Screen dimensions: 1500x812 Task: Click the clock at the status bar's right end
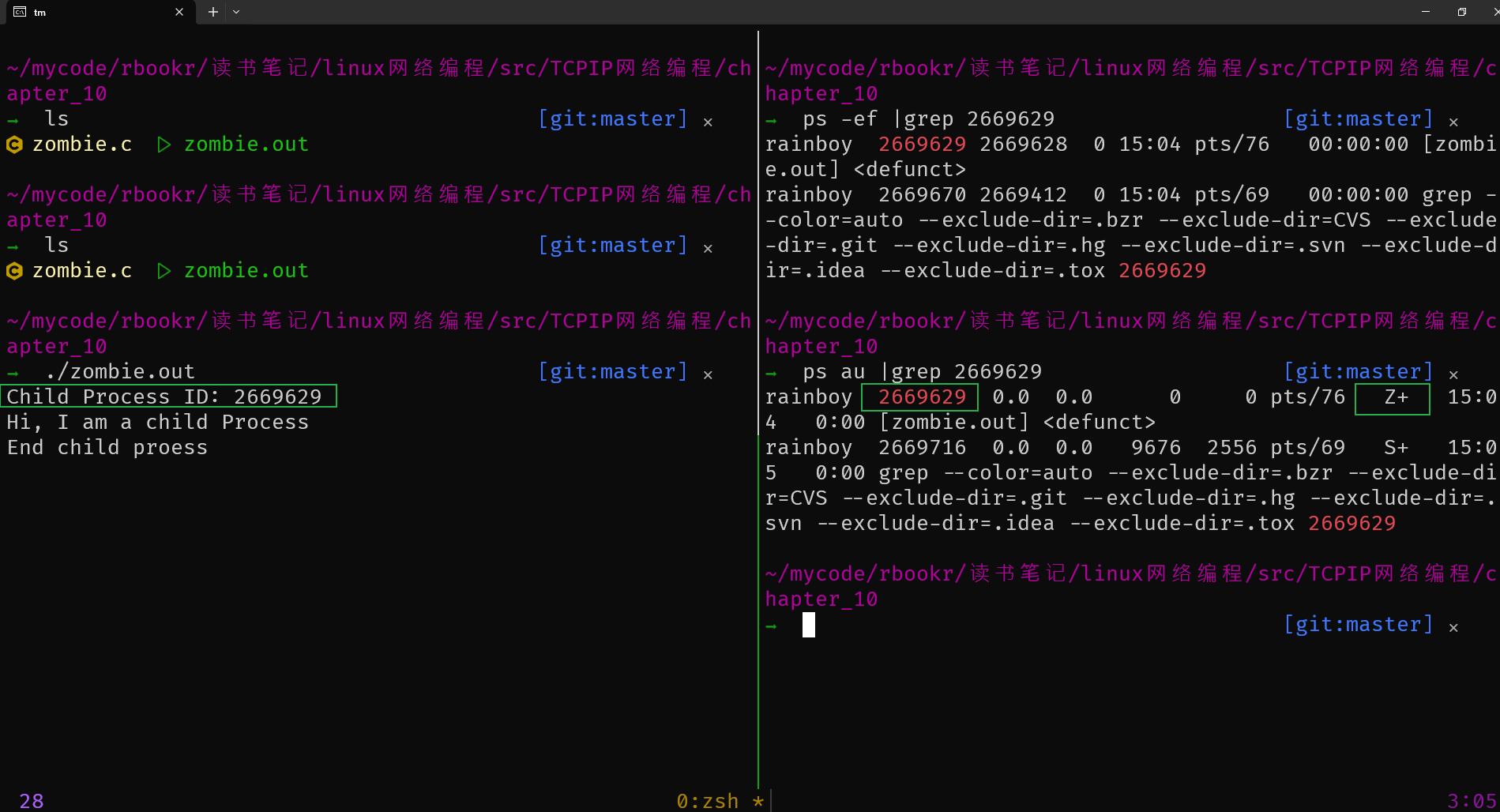(x=1472, y=801)
